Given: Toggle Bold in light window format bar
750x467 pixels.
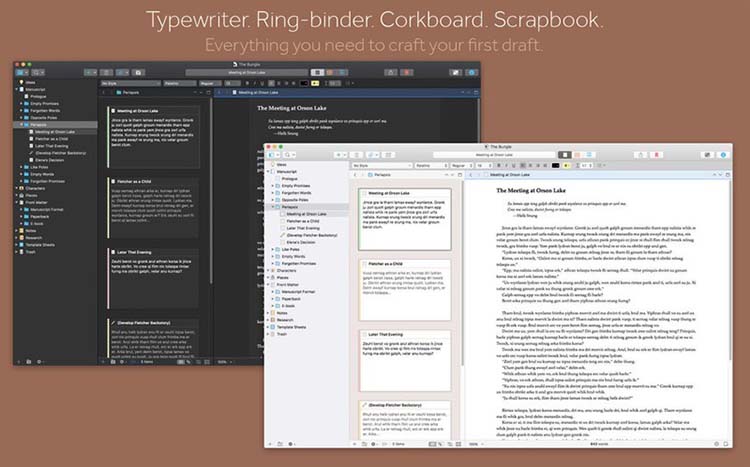Looking at the screenshot, I should point(499,166).
